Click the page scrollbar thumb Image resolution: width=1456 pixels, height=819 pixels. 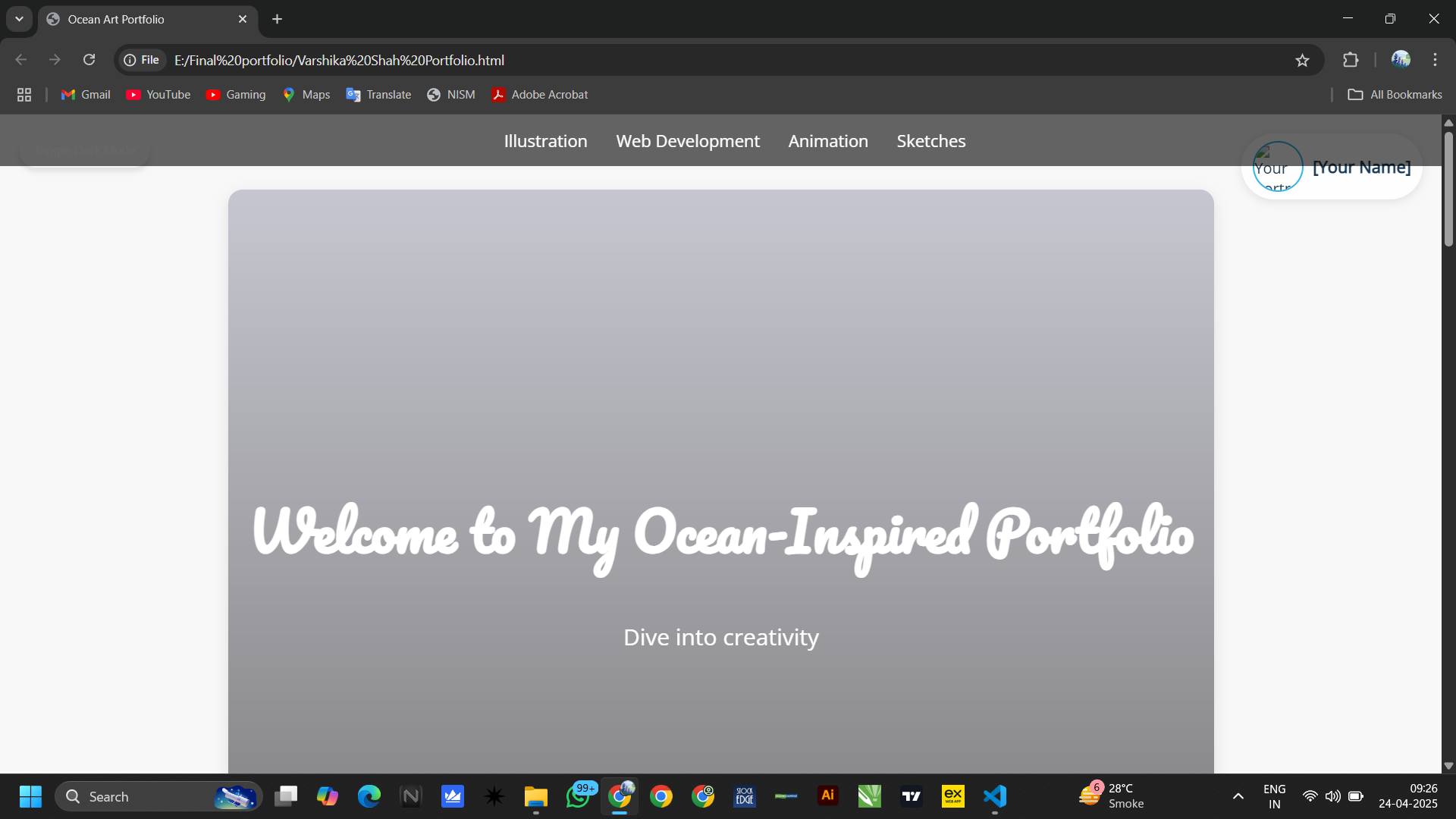coord(1448,190)
